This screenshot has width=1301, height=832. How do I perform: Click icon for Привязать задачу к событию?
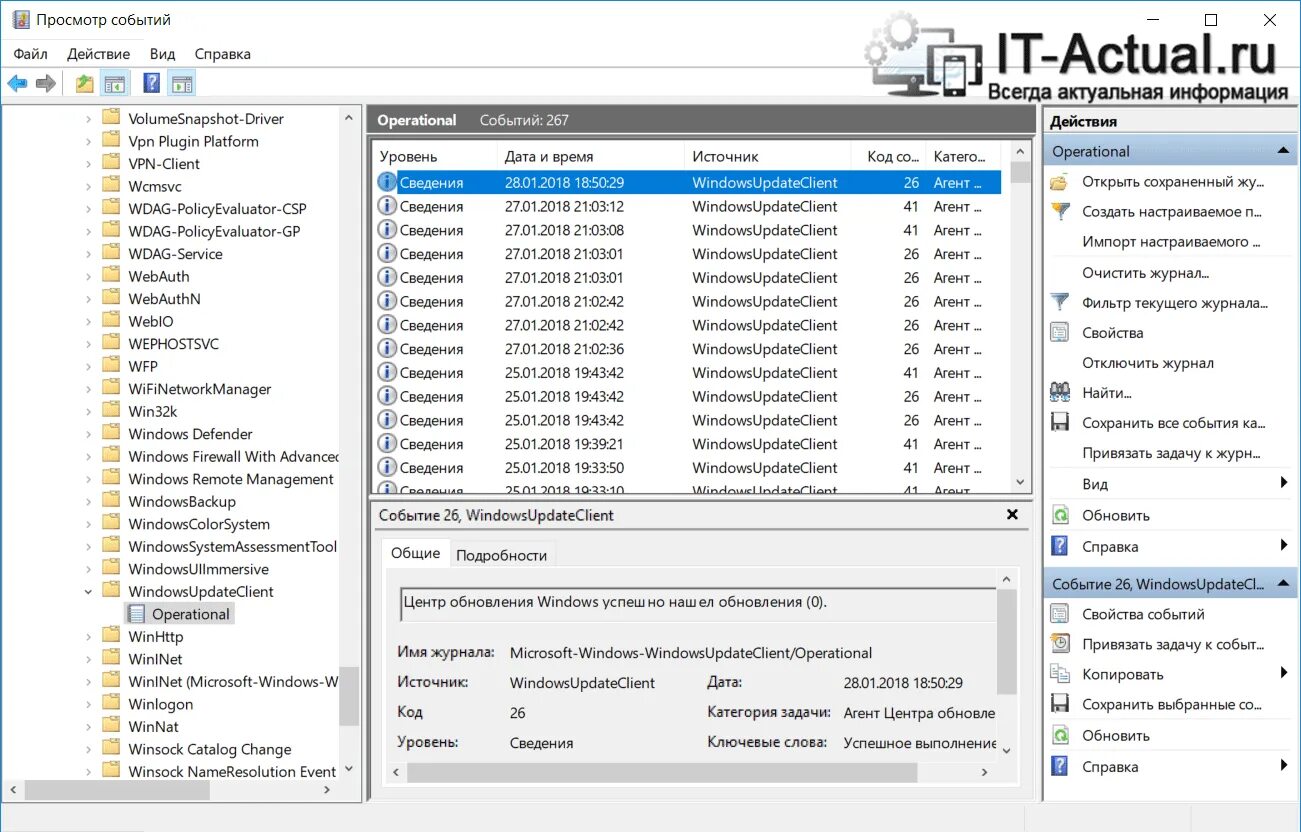(1060, 644)
